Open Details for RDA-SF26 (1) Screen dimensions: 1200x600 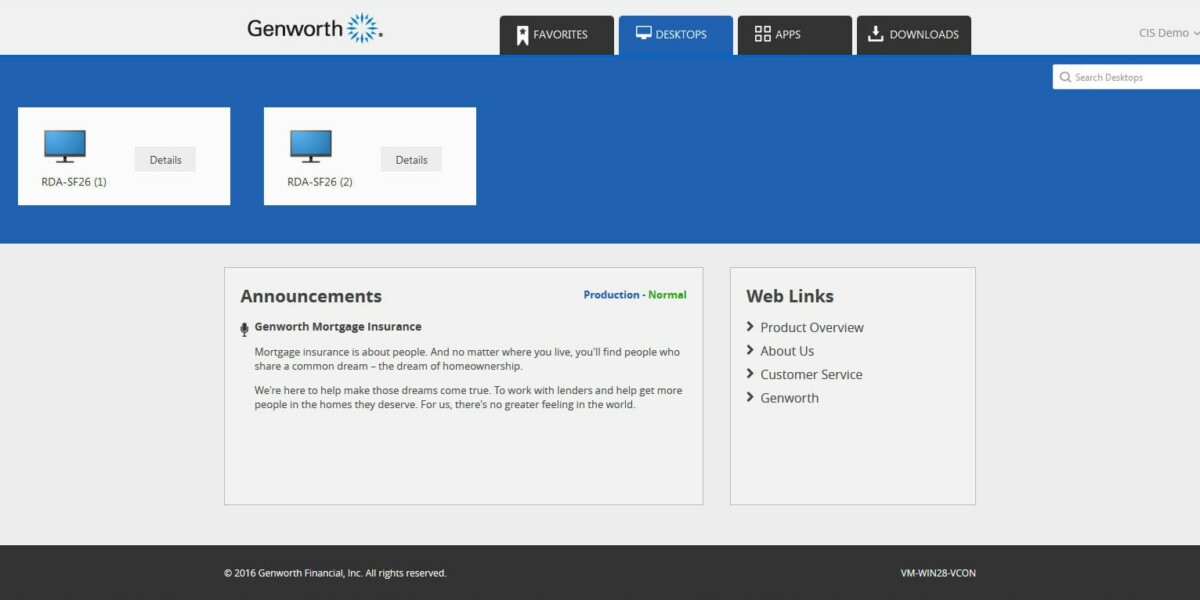click(x=166, y=159)
